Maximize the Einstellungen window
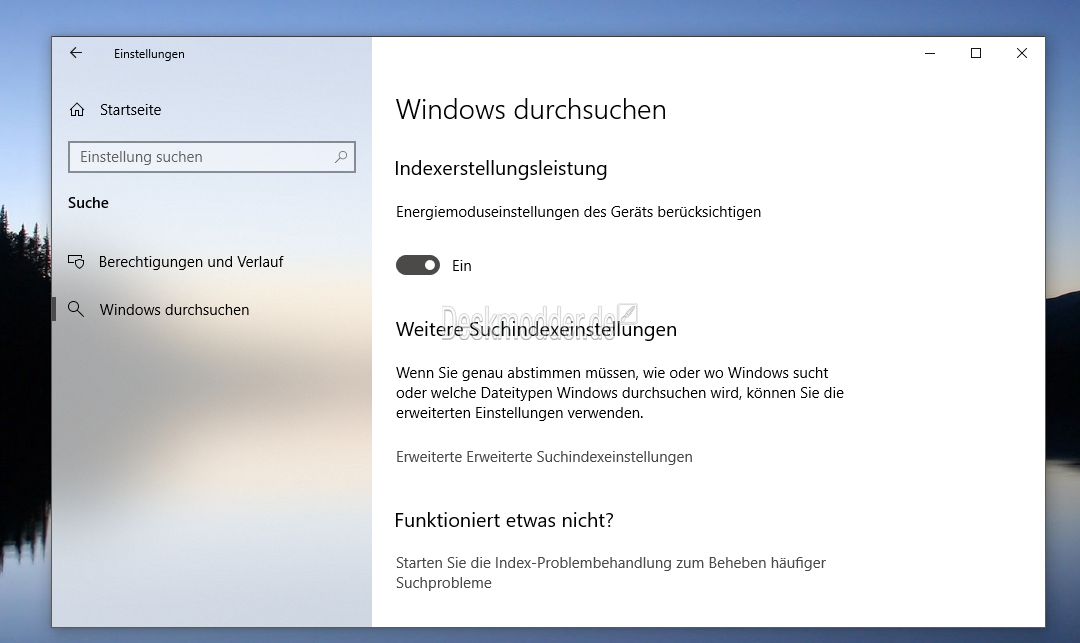Screen dimensions: 1080x643 pyautogui.click(x=976, y=53)
